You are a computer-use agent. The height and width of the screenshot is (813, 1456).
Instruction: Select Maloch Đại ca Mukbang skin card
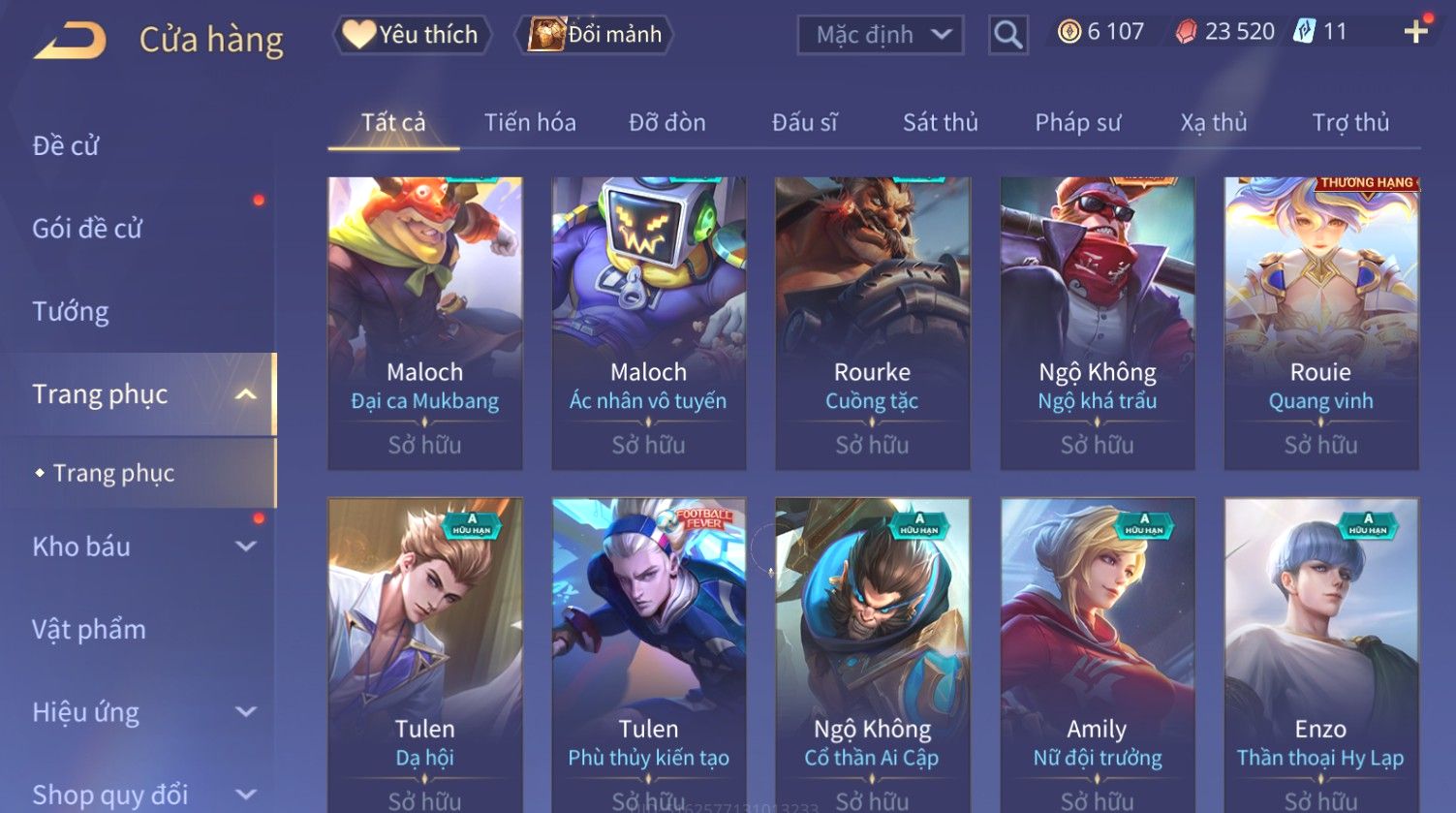pos(425,324)
